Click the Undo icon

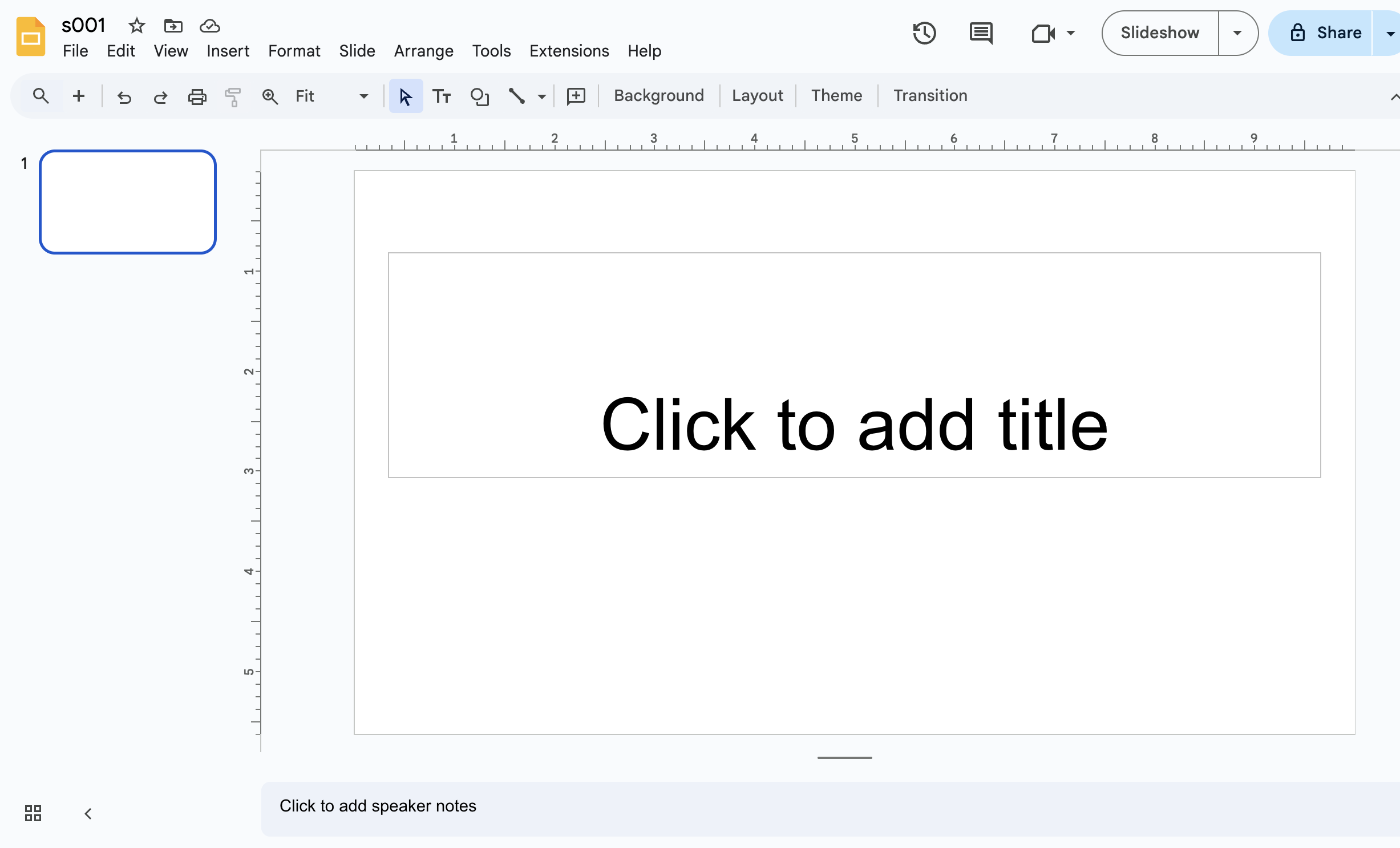(x=124, y=96)
